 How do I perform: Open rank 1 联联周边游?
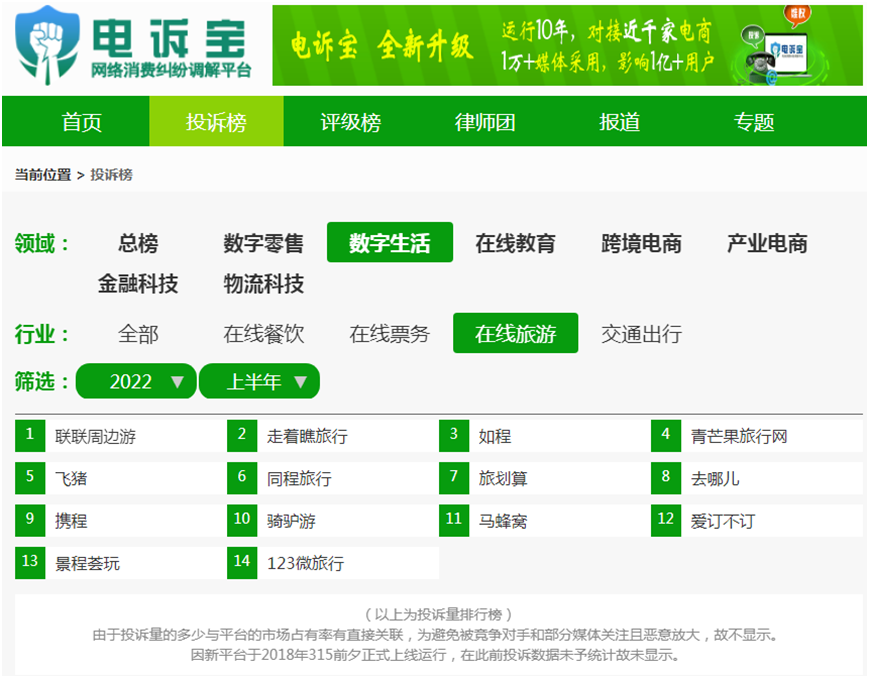pos(121,436)
